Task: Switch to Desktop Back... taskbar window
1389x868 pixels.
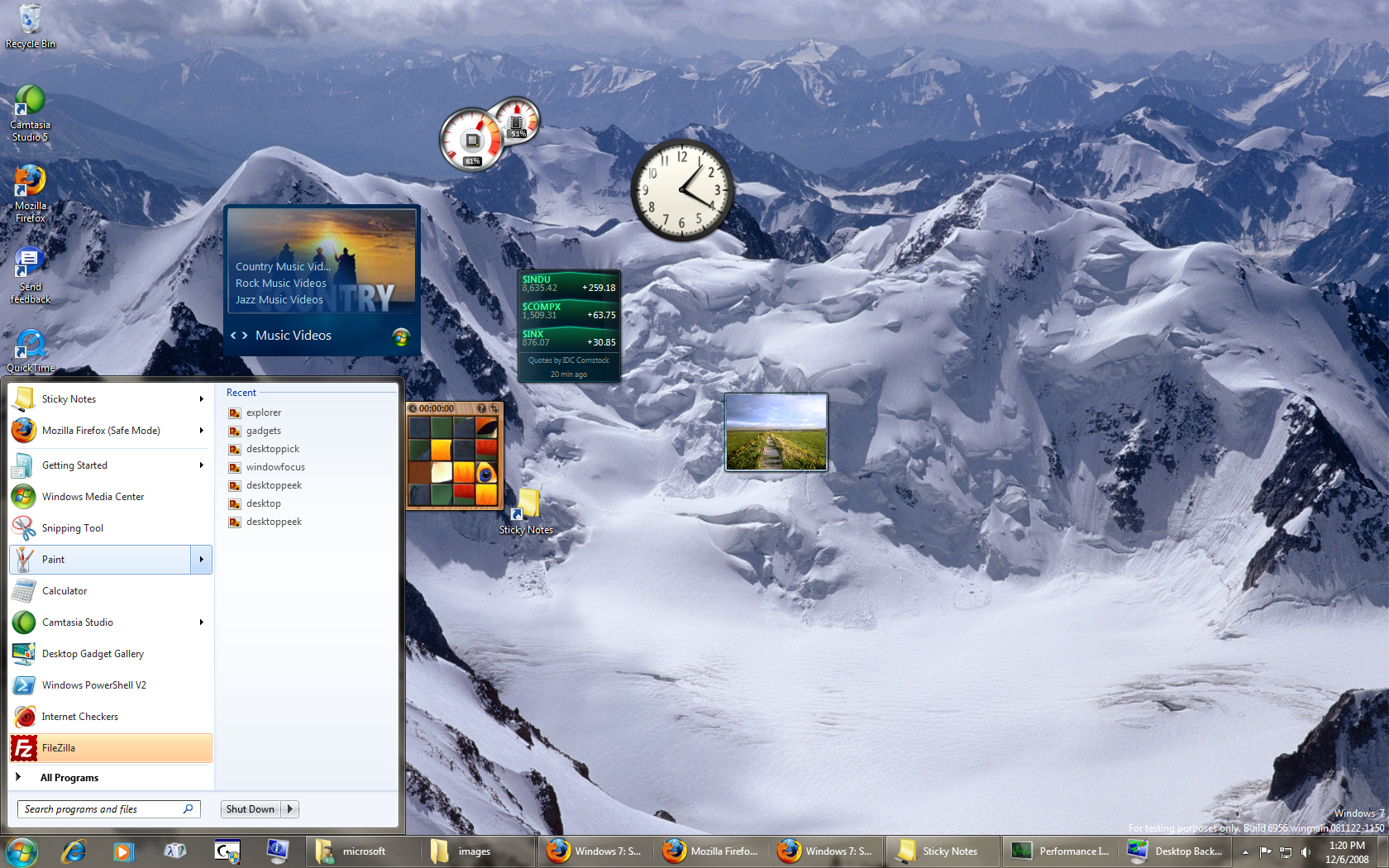Action: (x=1174, y=851)
